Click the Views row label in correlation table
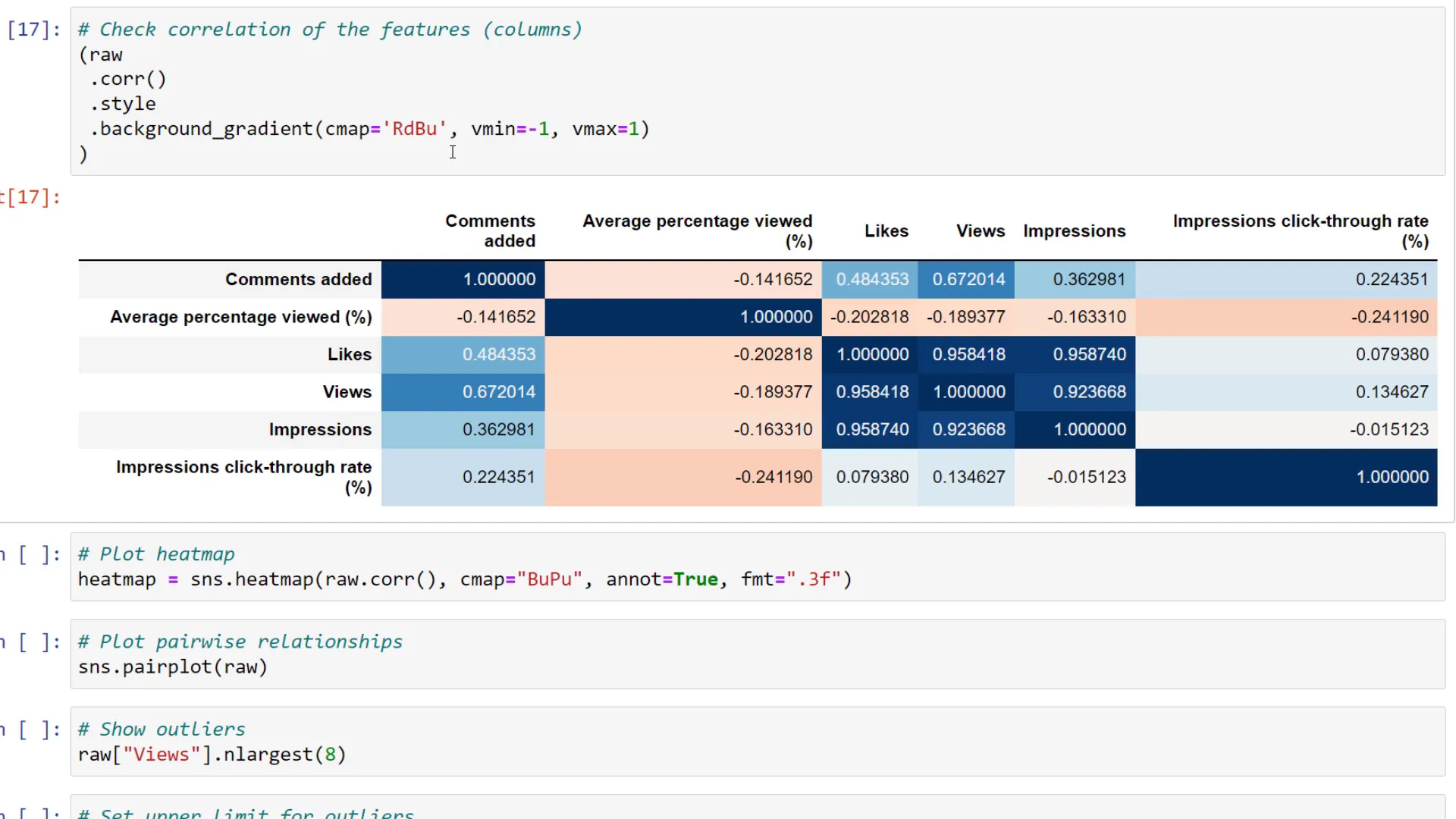 coord(347,392)
